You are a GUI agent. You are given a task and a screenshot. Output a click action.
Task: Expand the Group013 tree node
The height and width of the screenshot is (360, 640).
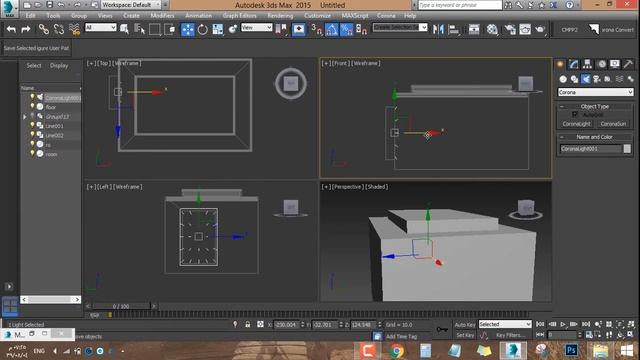(x=24, y=117)
